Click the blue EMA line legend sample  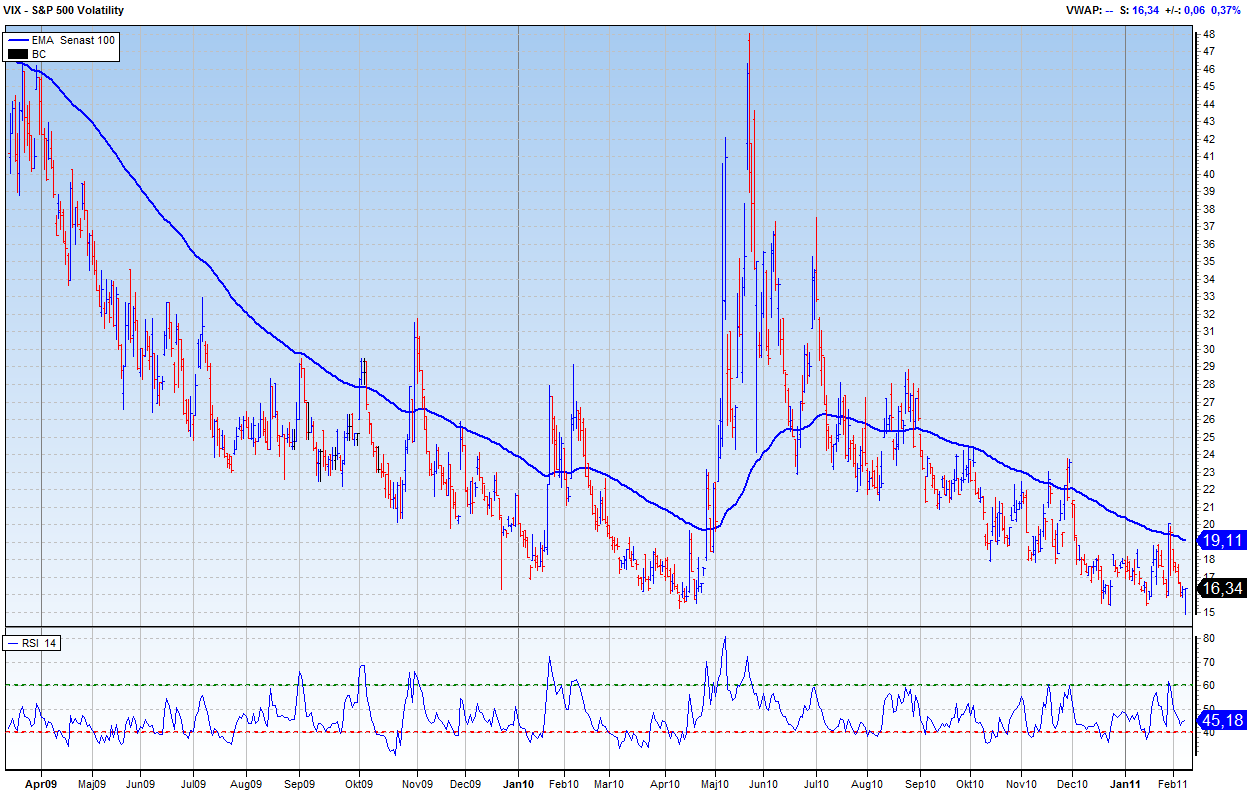click(17, 39)
